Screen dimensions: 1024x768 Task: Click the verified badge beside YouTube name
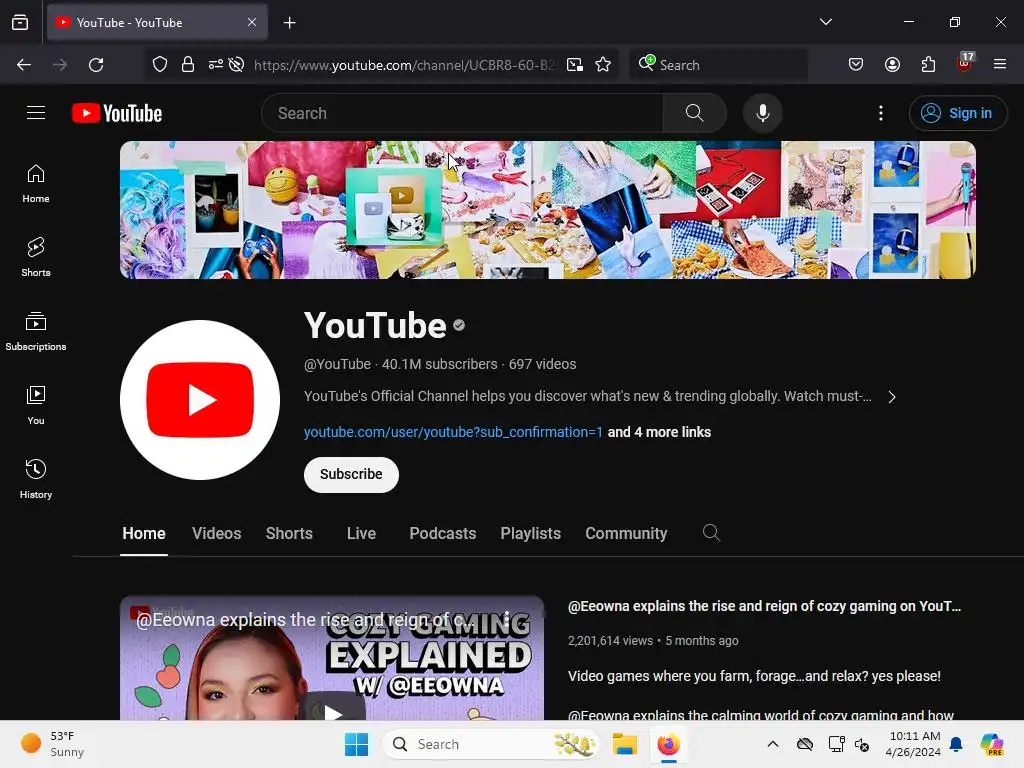pos(459,325)
